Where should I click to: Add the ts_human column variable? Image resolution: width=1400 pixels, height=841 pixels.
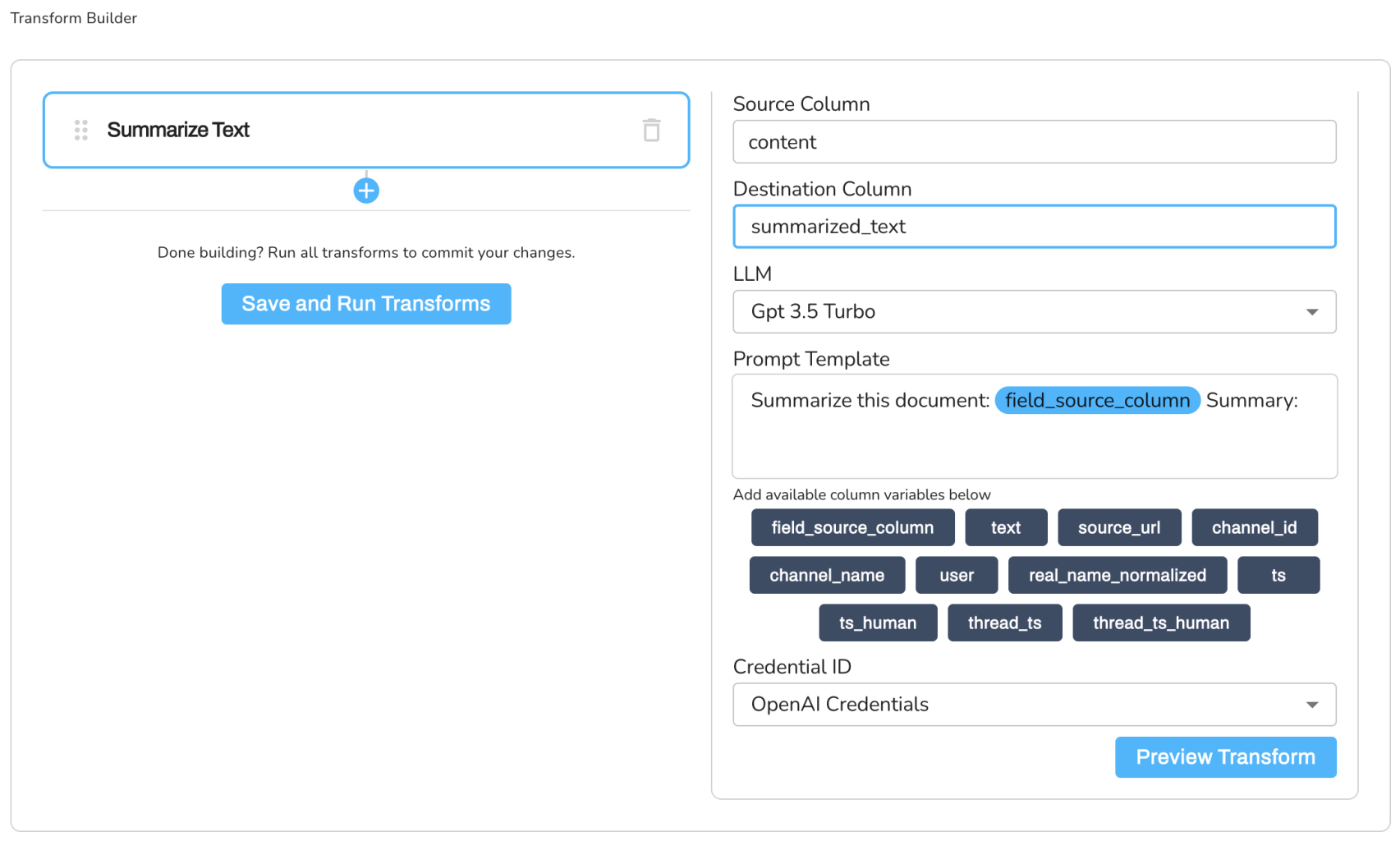878,623
